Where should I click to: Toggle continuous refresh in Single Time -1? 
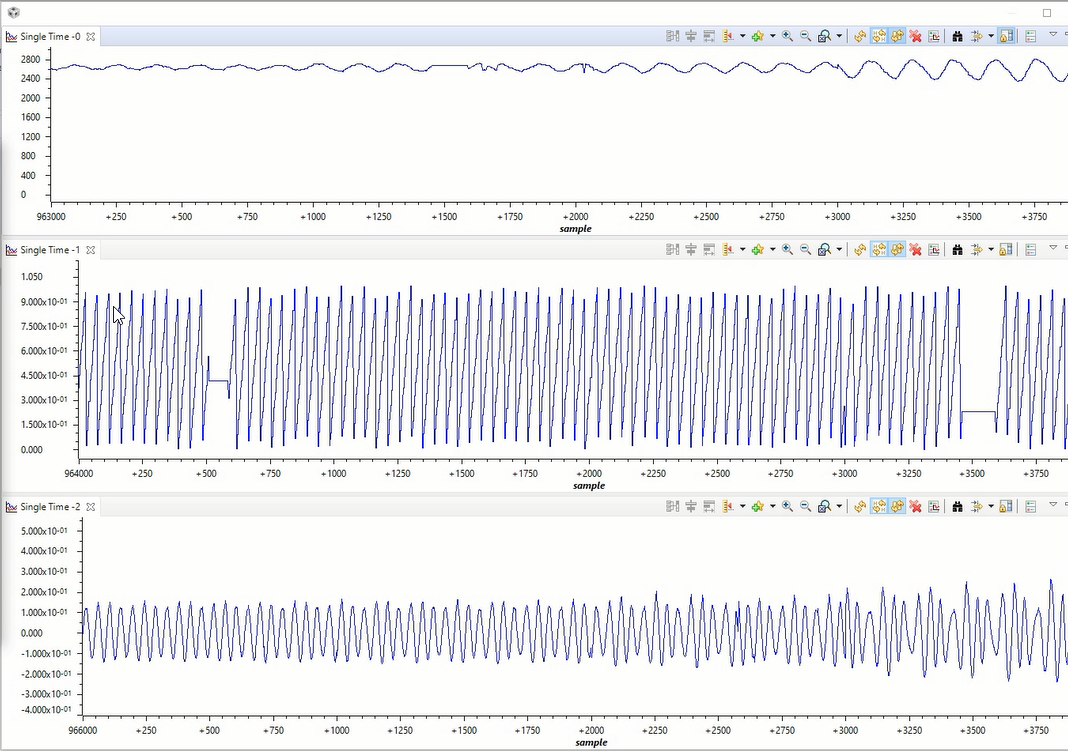898,250
